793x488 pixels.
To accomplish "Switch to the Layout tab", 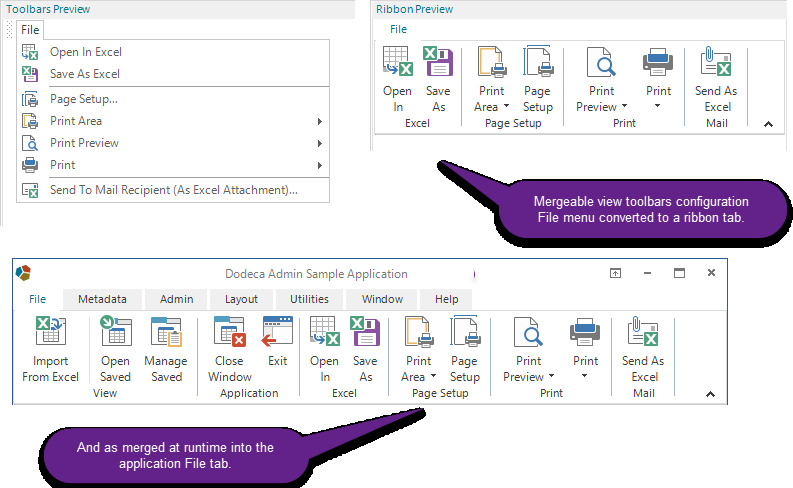I will click(241, 299).
